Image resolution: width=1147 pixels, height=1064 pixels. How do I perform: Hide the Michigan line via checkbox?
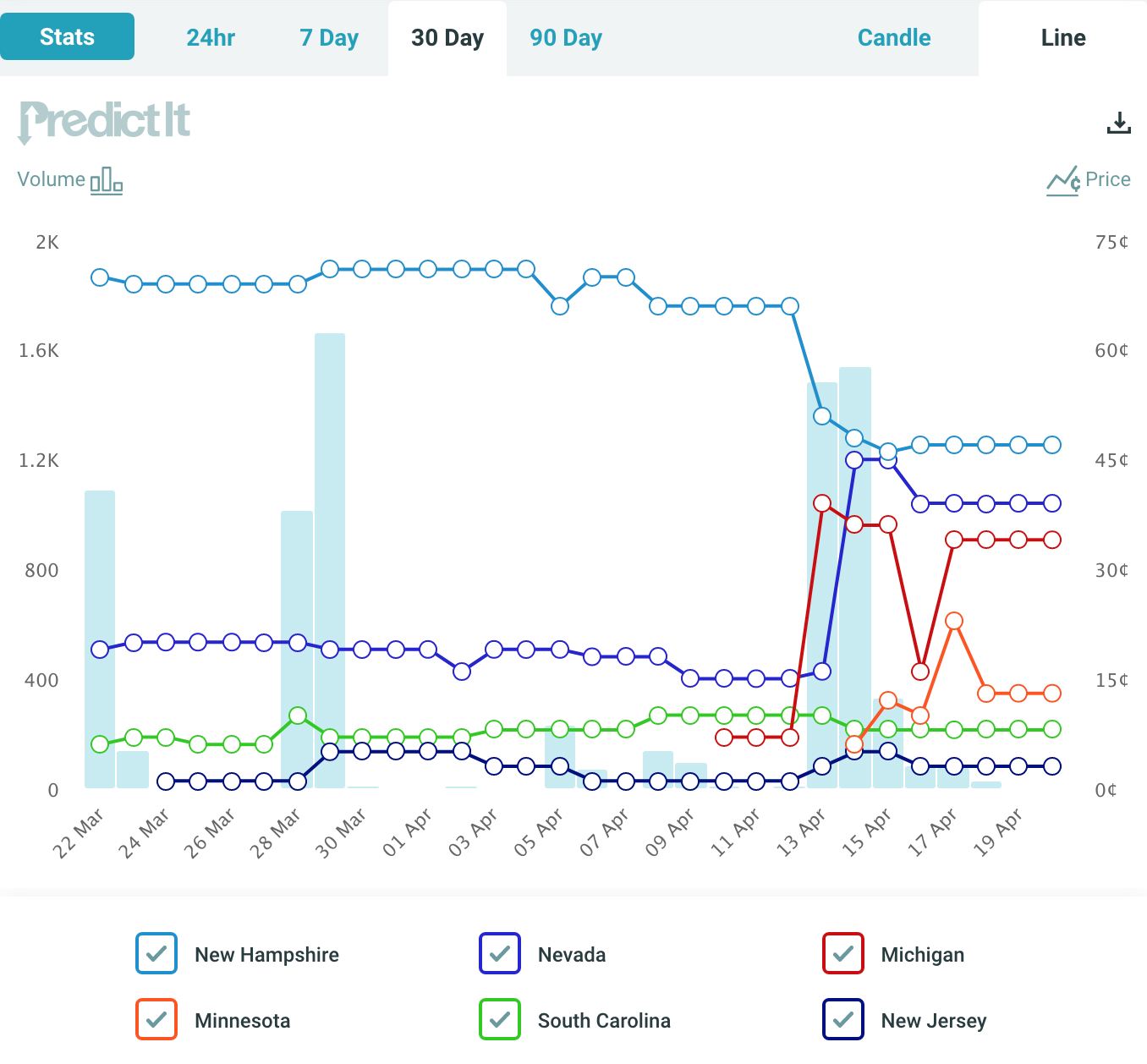coord(842,954)
